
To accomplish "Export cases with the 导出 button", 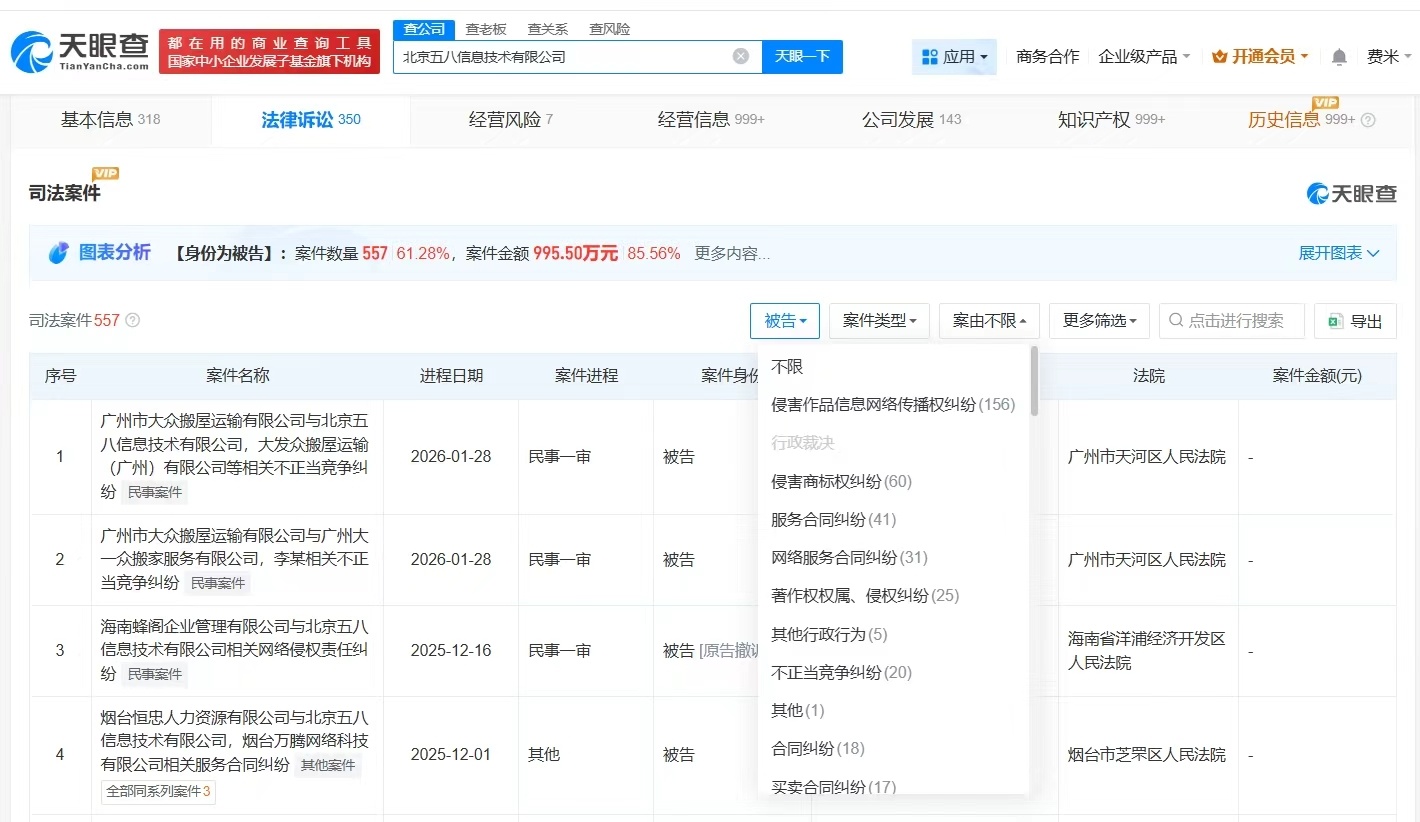I will click(1355, 321).
